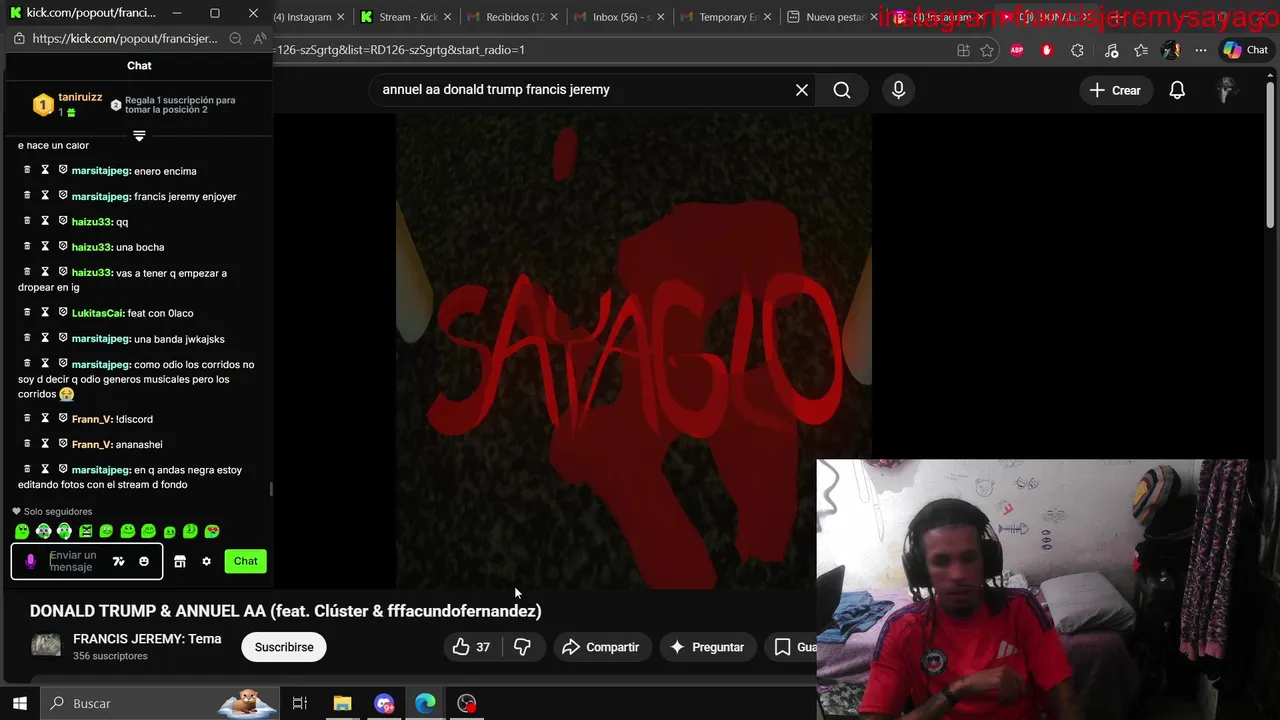Click '356 suscriptores' text
This screenshot has height=720, width=1280.
110,656
